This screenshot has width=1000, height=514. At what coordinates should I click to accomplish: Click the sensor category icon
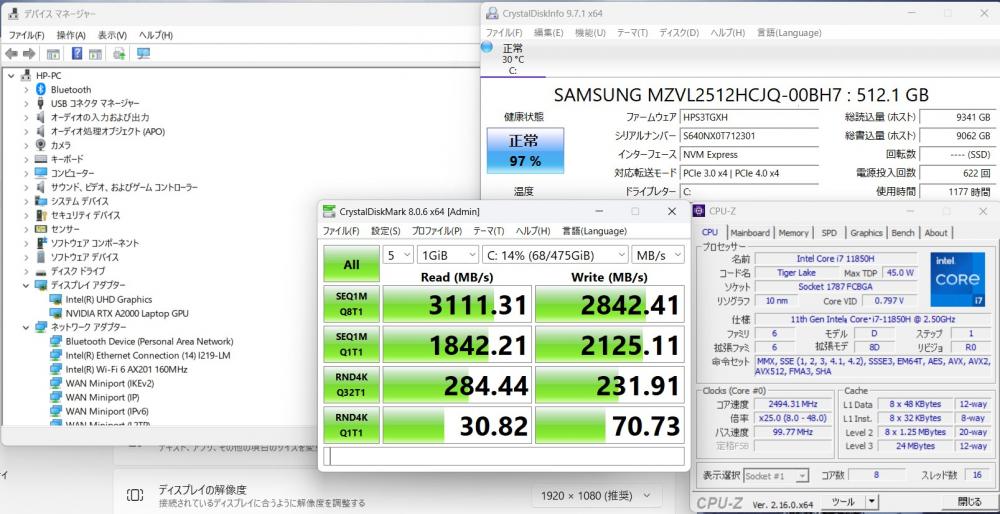(x=41, y=229)
